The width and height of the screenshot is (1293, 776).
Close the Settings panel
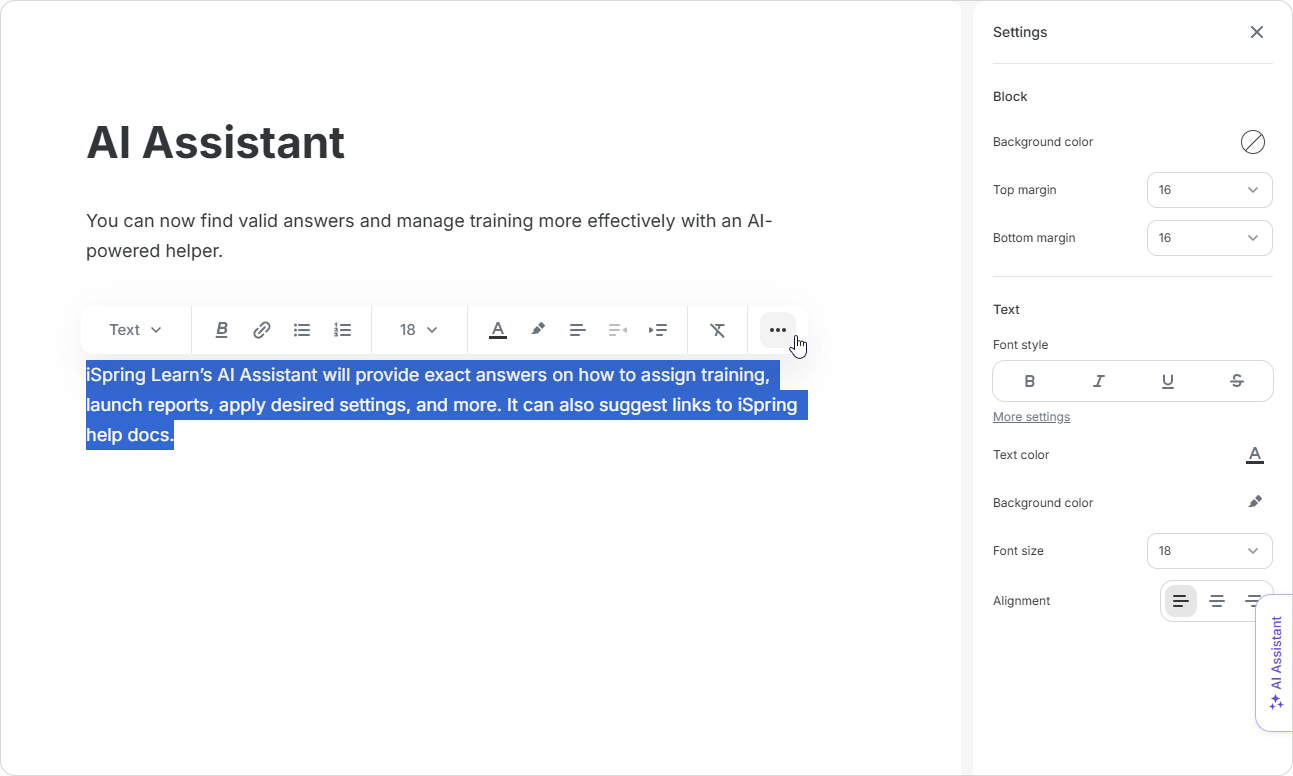[1257, 32]
